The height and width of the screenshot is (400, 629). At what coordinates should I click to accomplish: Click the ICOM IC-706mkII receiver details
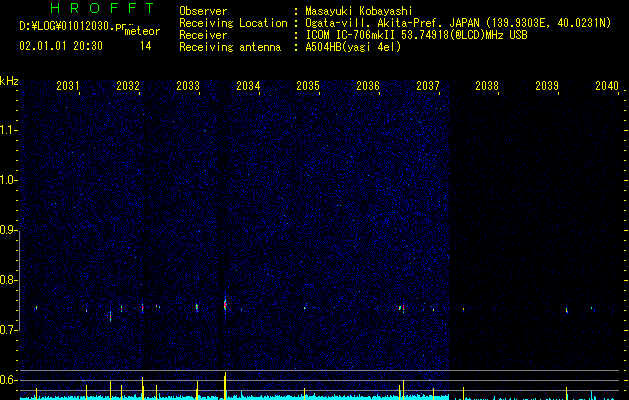point(416,35)
